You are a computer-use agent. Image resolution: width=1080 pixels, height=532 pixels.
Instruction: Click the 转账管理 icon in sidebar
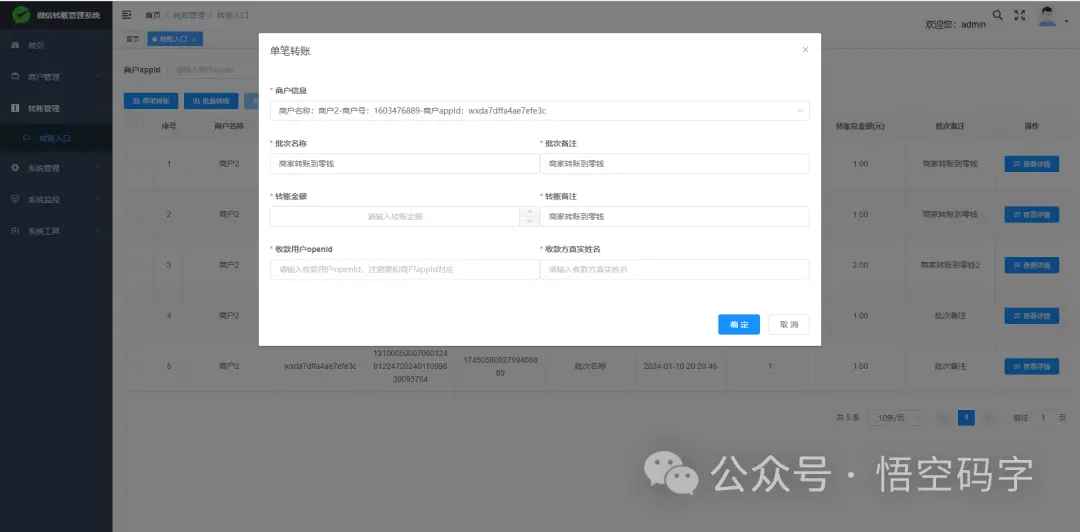(x=15, y=108)
